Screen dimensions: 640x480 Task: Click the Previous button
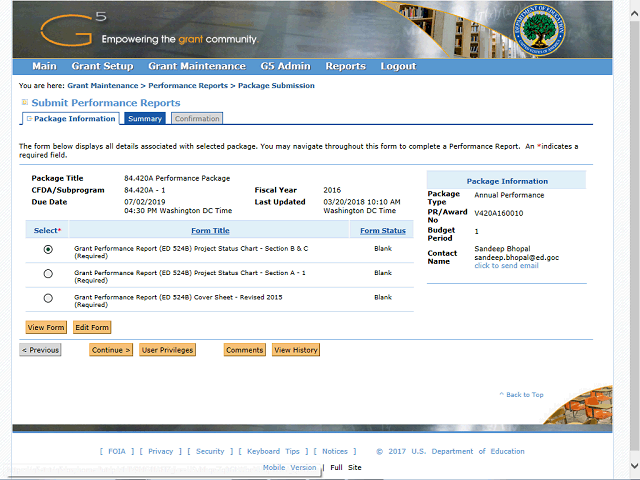(x=40, y=350)
